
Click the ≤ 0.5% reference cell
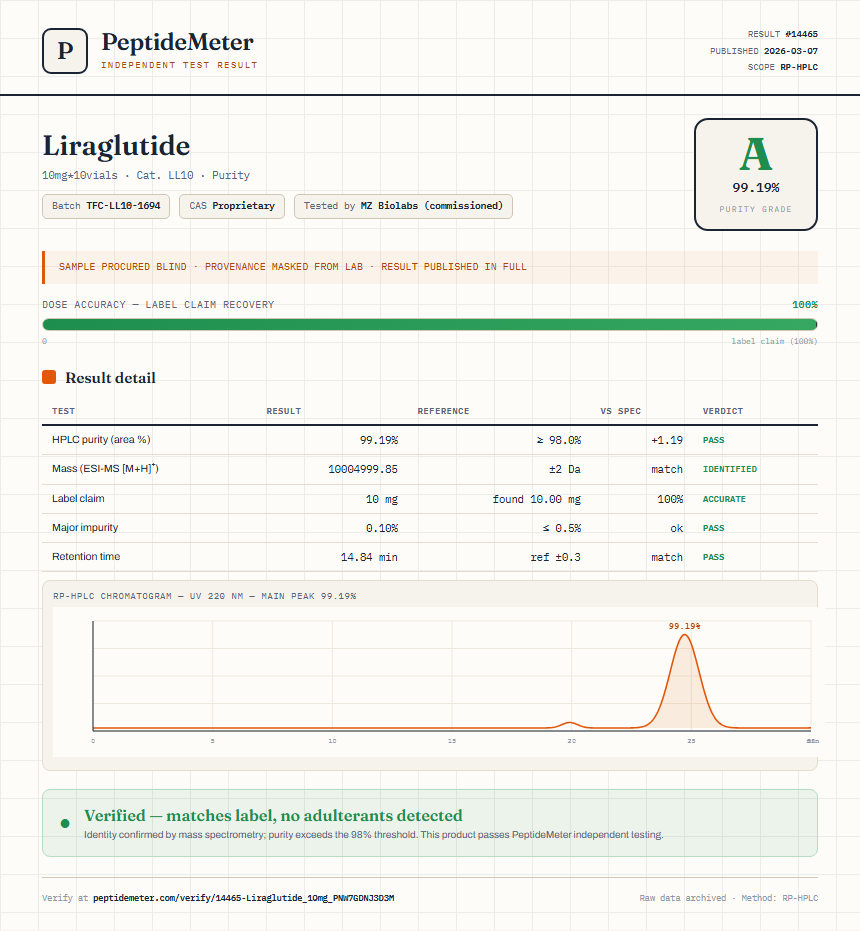562,528
